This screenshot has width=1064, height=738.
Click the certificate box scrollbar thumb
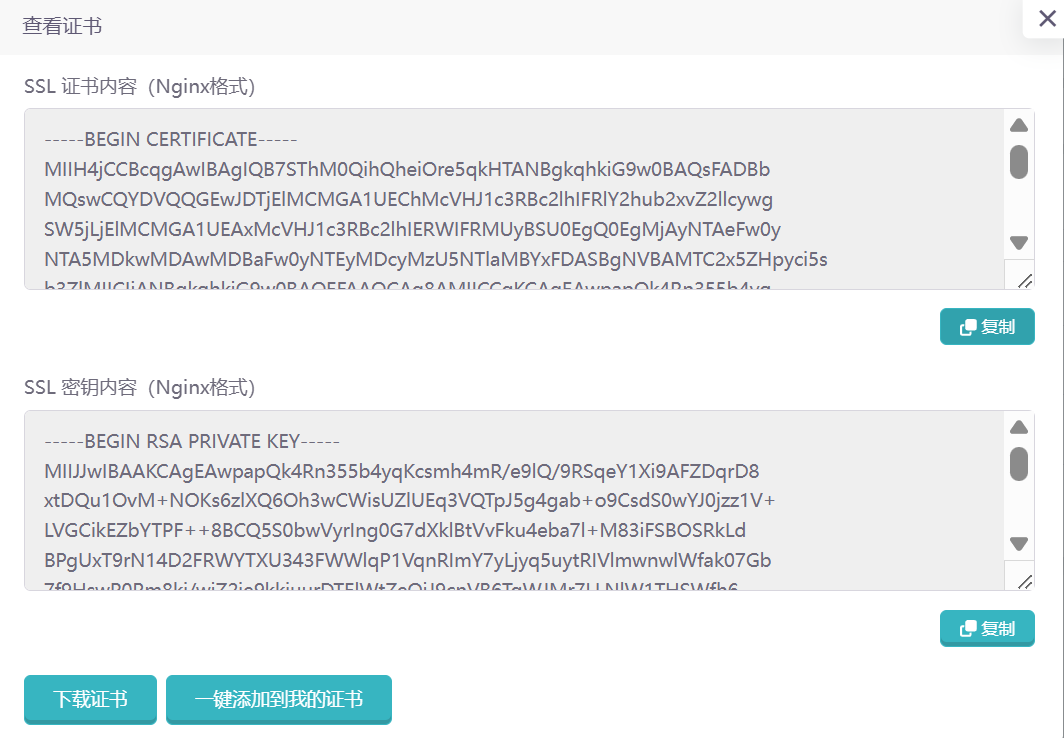pos(1019,162)
